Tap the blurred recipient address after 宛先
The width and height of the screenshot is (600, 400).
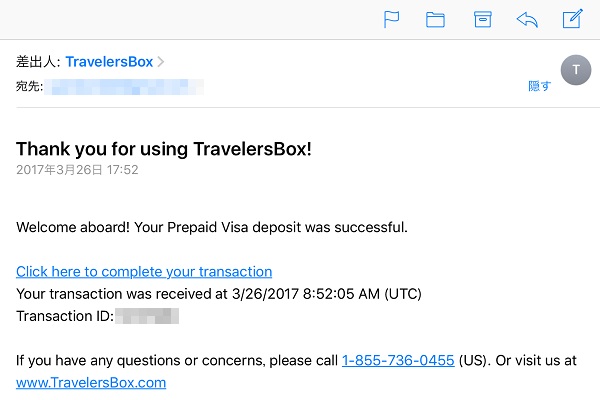124,87
